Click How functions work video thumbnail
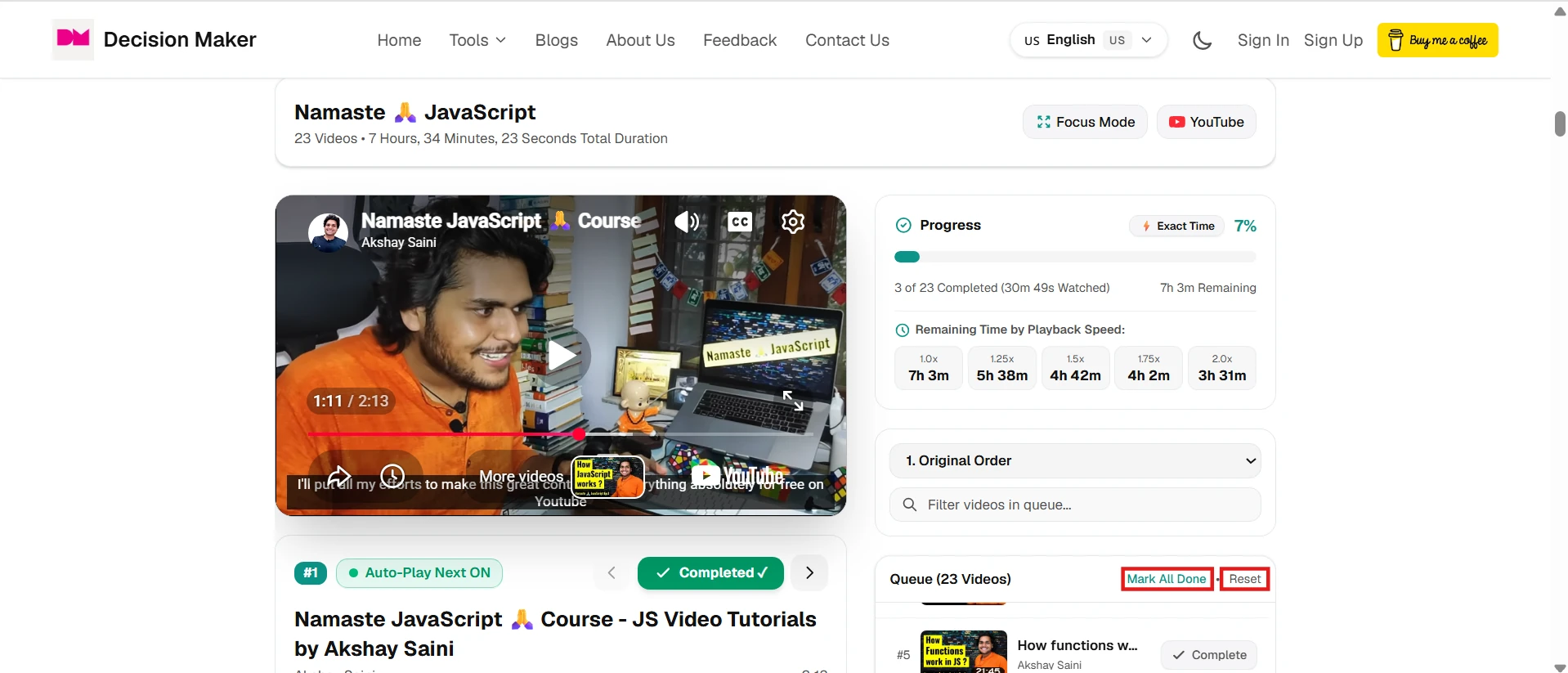The width and height of the screenshot is (1568, 673). click(964, 652)
